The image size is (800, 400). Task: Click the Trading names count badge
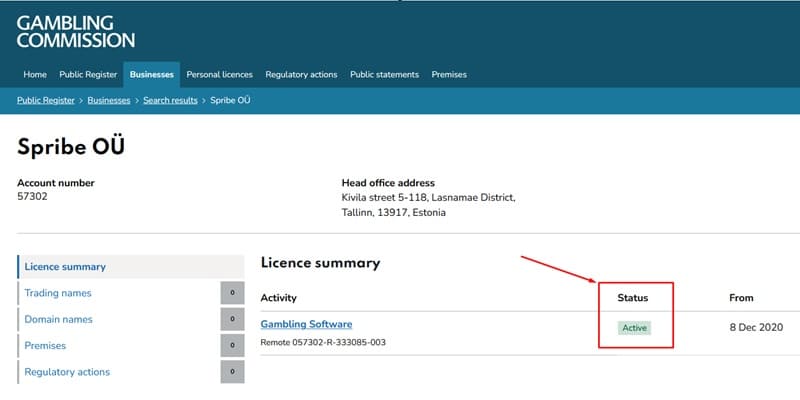pyautogui.click(x=232, y=293)
